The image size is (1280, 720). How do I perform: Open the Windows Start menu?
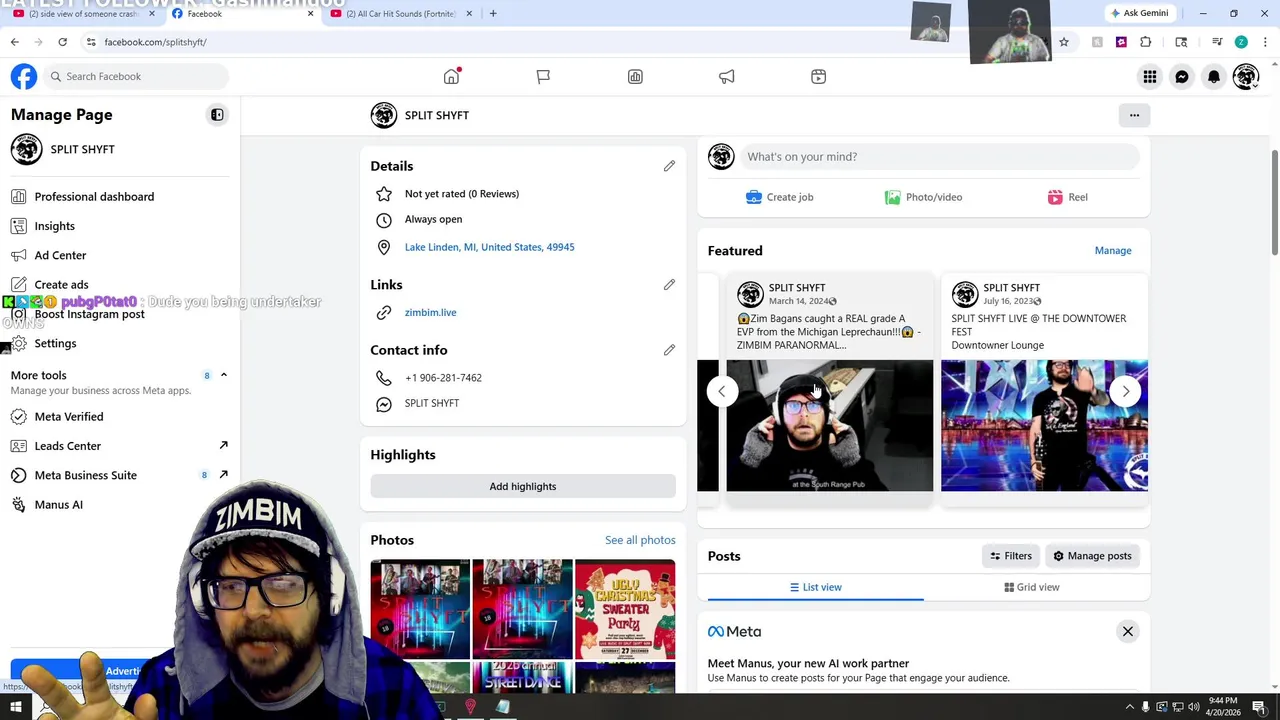pyautogui.click(x=15, y=707)
